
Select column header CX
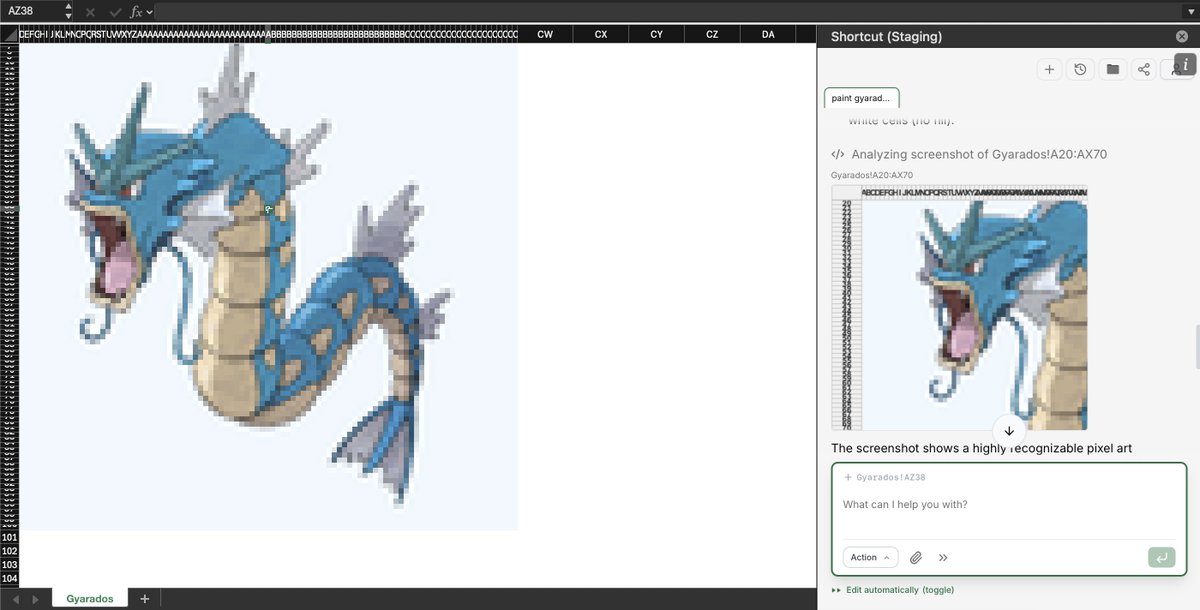(x=601, y=34)
